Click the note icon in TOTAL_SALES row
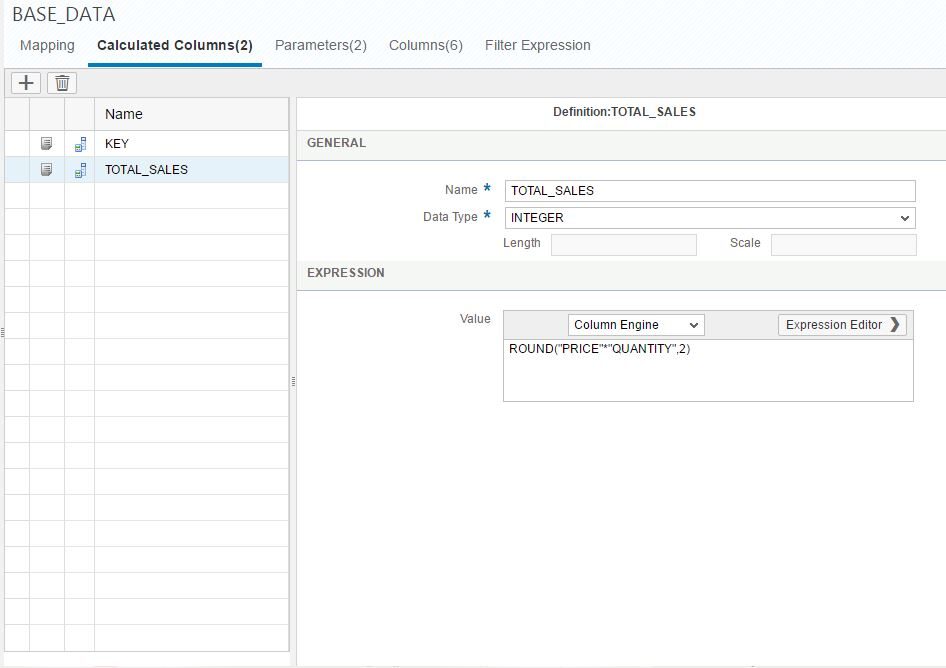The image size is (946, 668). point(46,170)
